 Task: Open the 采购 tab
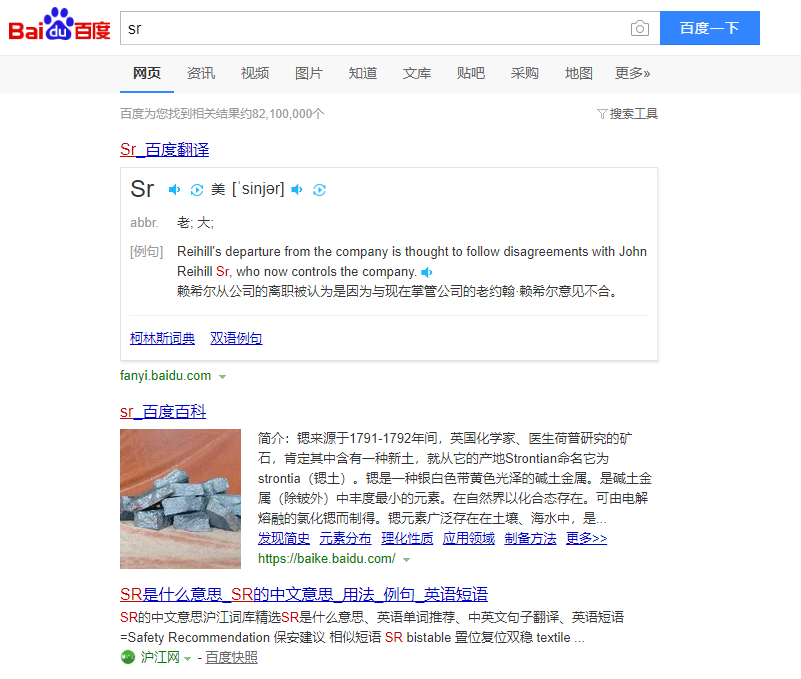tap(525, 74)
